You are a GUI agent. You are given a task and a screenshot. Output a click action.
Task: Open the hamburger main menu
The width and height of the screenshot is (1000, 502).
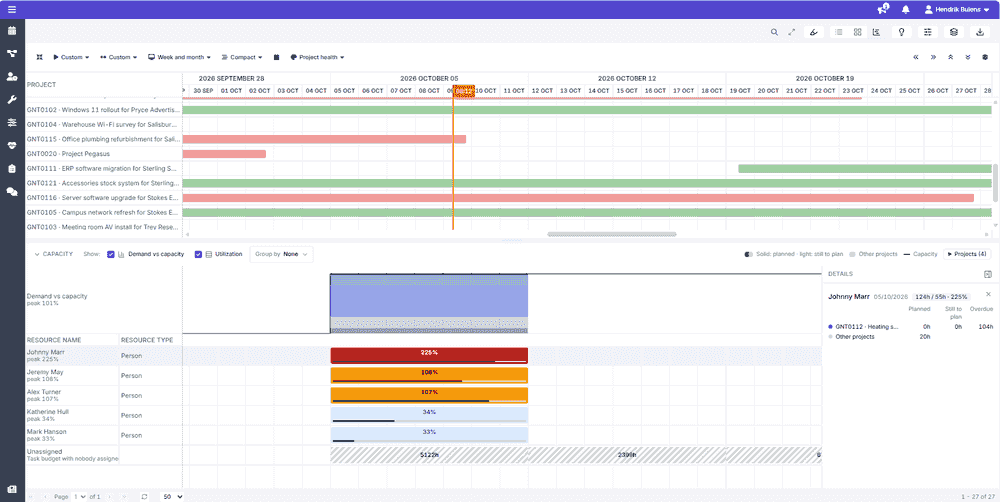[12, 10]
